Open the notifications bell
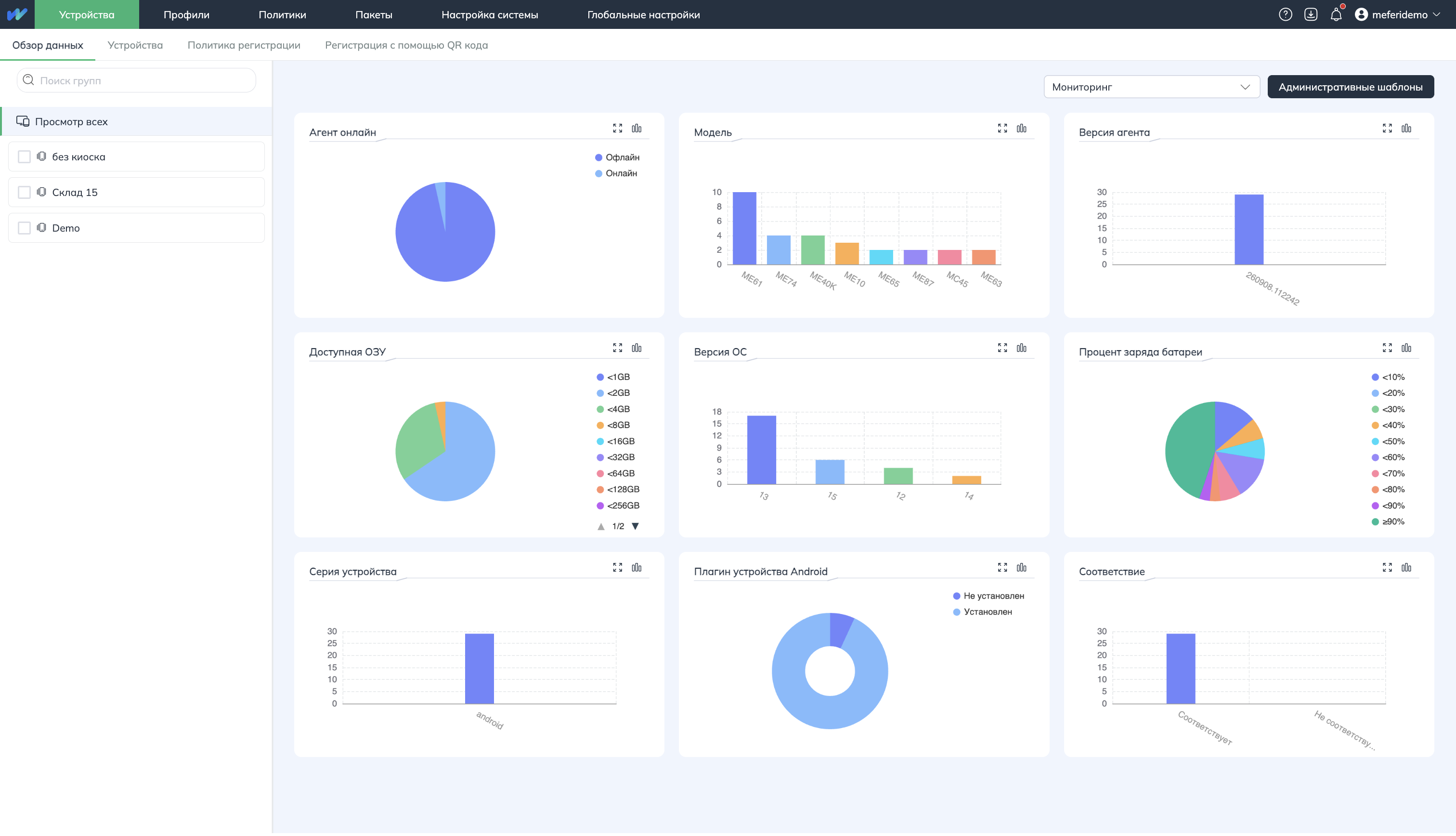 click(x=1336, y=14)
